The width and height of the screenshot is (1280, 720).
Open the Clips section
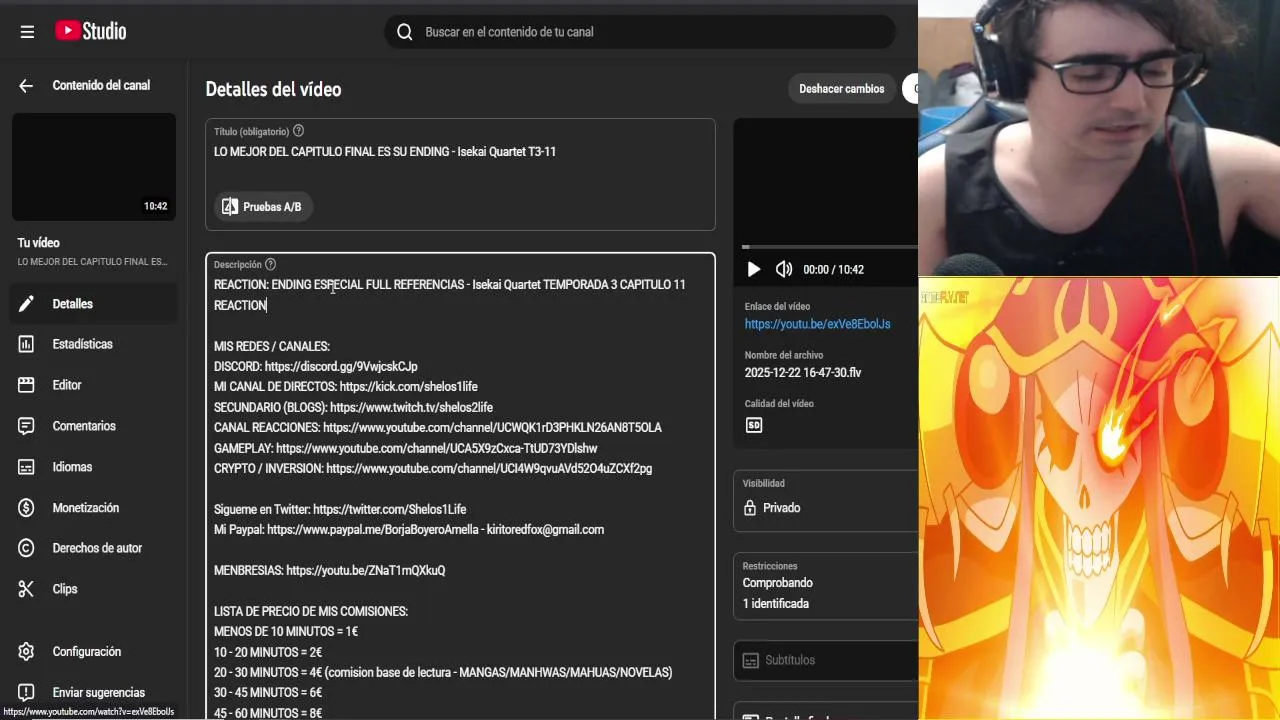click(x=94, y=589)
